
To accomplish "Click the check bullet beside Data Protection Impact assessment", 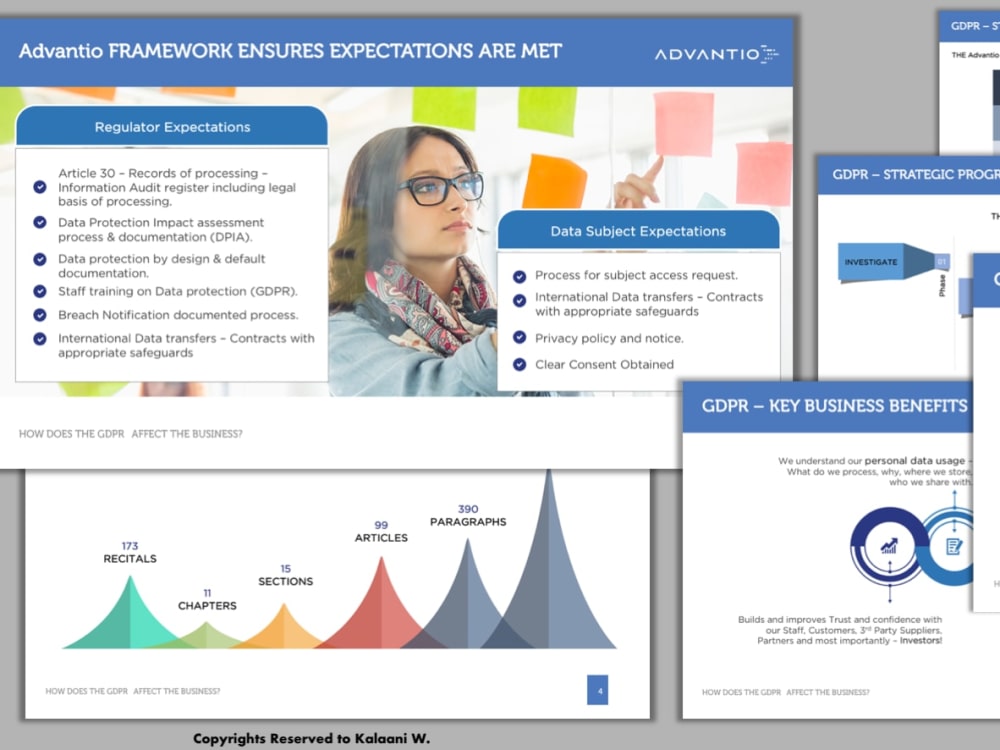I will pos(40,222).
